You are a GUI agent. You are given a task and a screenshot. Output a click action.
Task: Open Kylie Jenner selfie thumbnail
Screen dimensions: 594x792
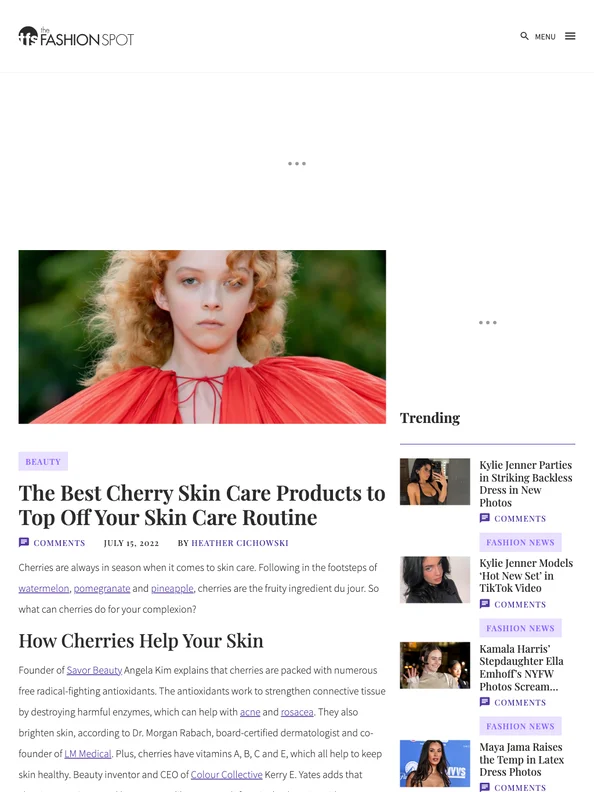coord(435,481)
